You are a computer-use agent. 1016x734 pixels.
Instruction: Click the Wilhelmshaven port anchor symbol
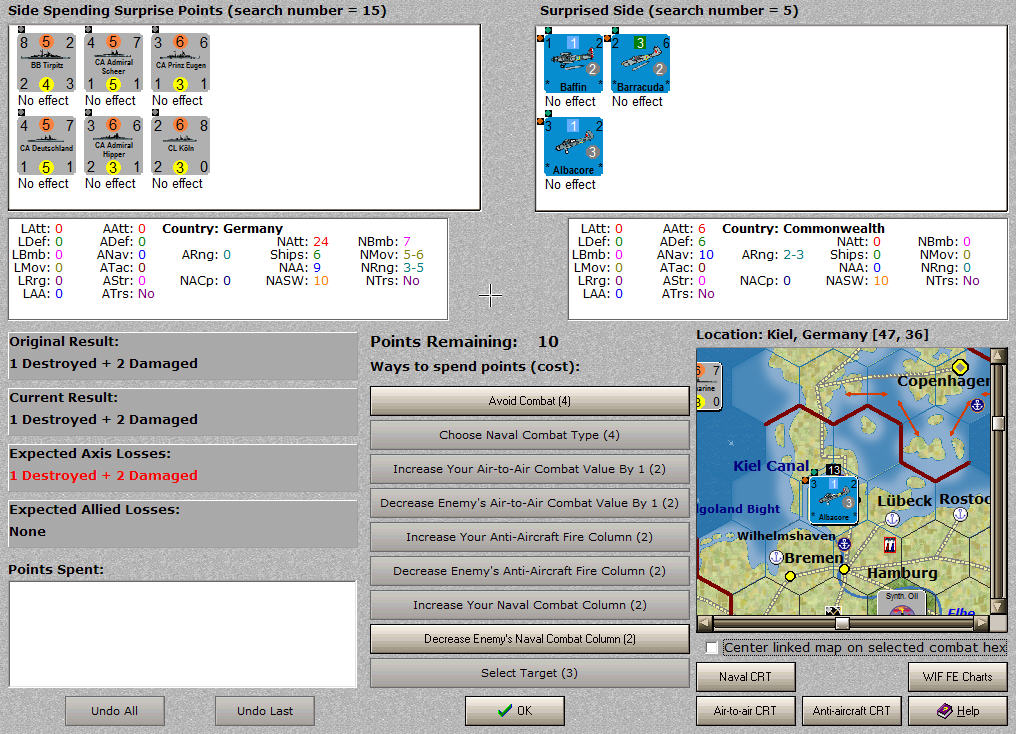[844, 544]
